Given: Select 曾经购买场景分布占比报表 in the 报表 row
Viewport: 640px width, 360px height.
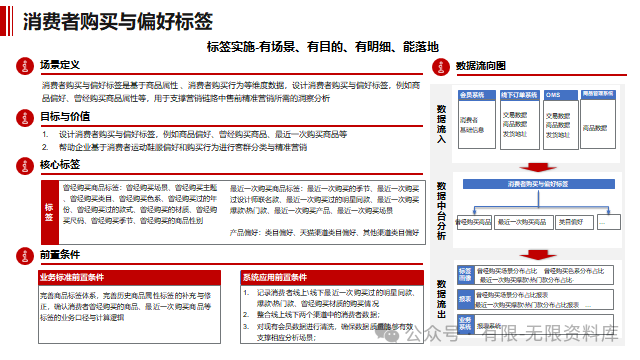Looking at the screenshot, I should point(512,295).
